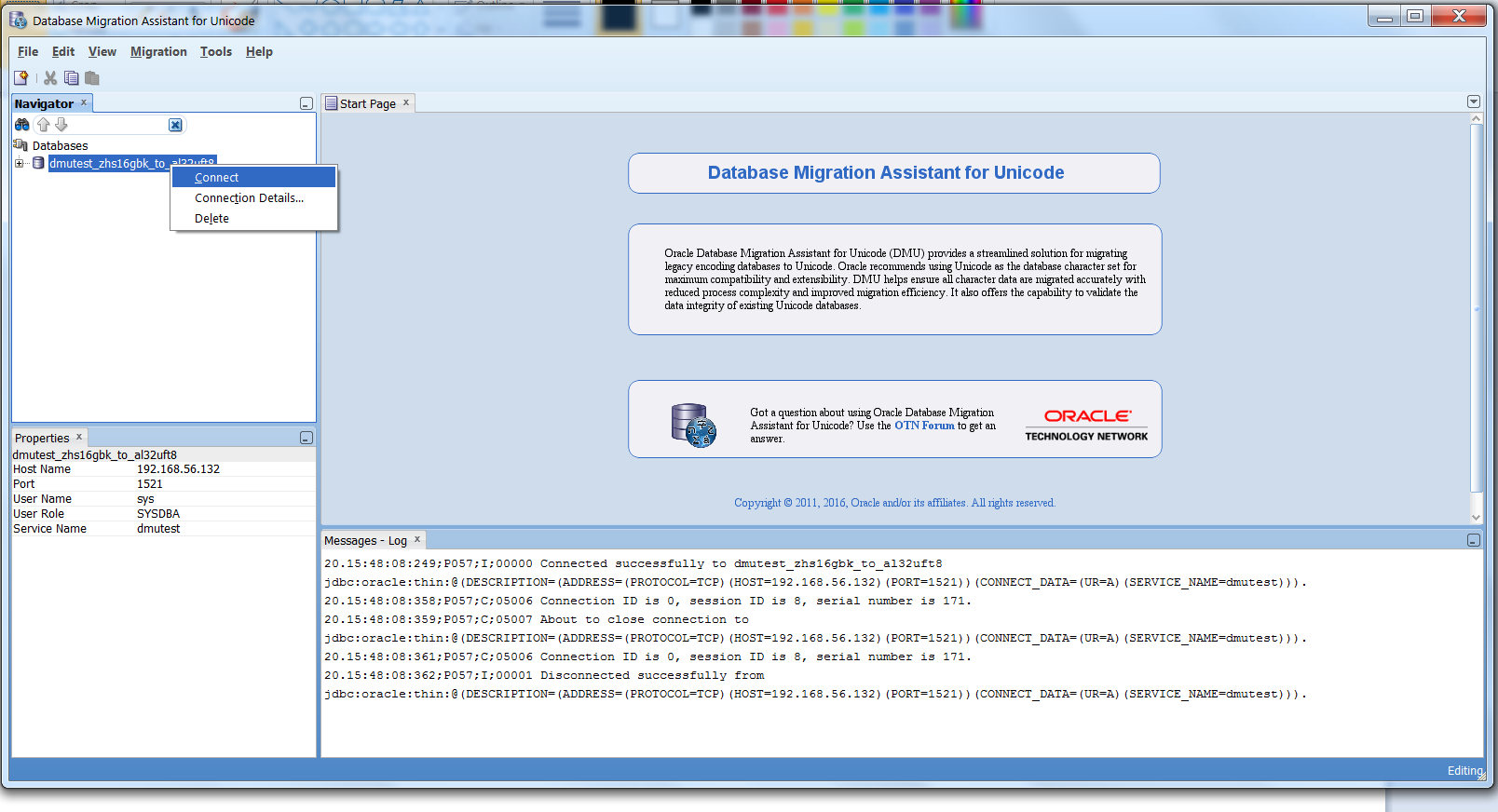Click the Port value 1521
The height and width of the screenshot is (812, 1498).
click(150, 484)
